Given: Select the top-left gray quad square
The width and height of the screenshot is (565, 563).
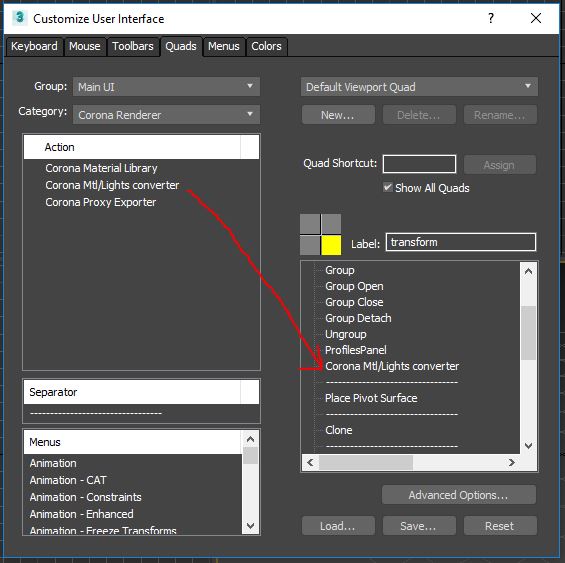Looking at the screenshot, I should click(x=310, y=224).
